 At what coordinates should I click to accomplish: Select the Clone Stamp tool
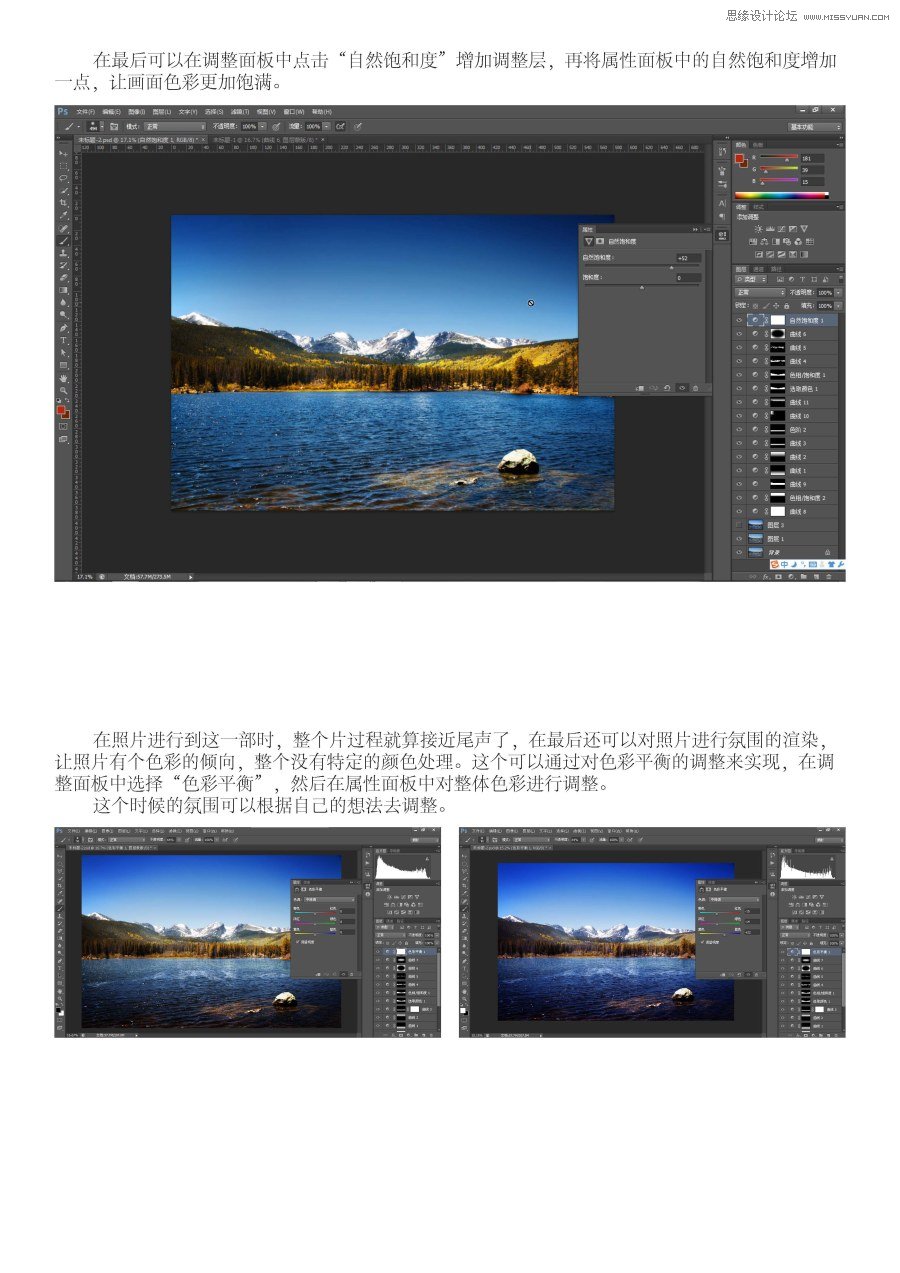63,252
